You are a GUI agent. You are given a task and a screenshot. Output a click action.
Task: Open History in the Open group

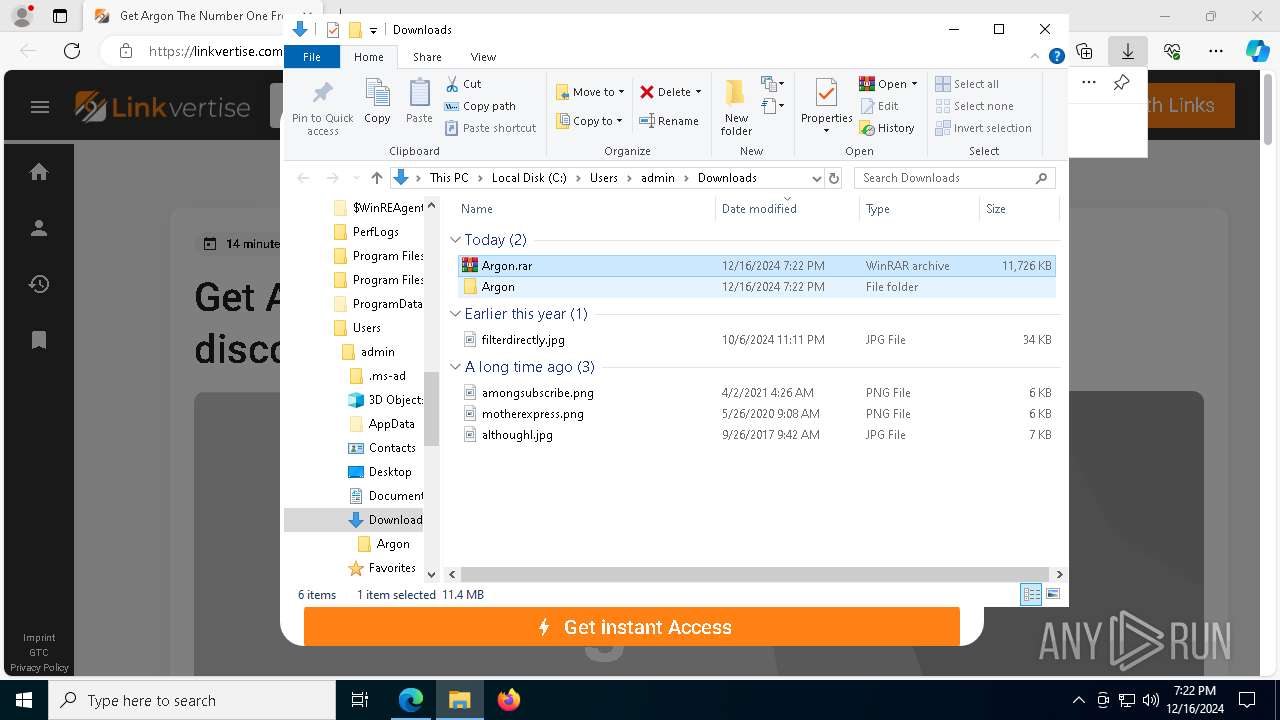(x=887, y=128)
